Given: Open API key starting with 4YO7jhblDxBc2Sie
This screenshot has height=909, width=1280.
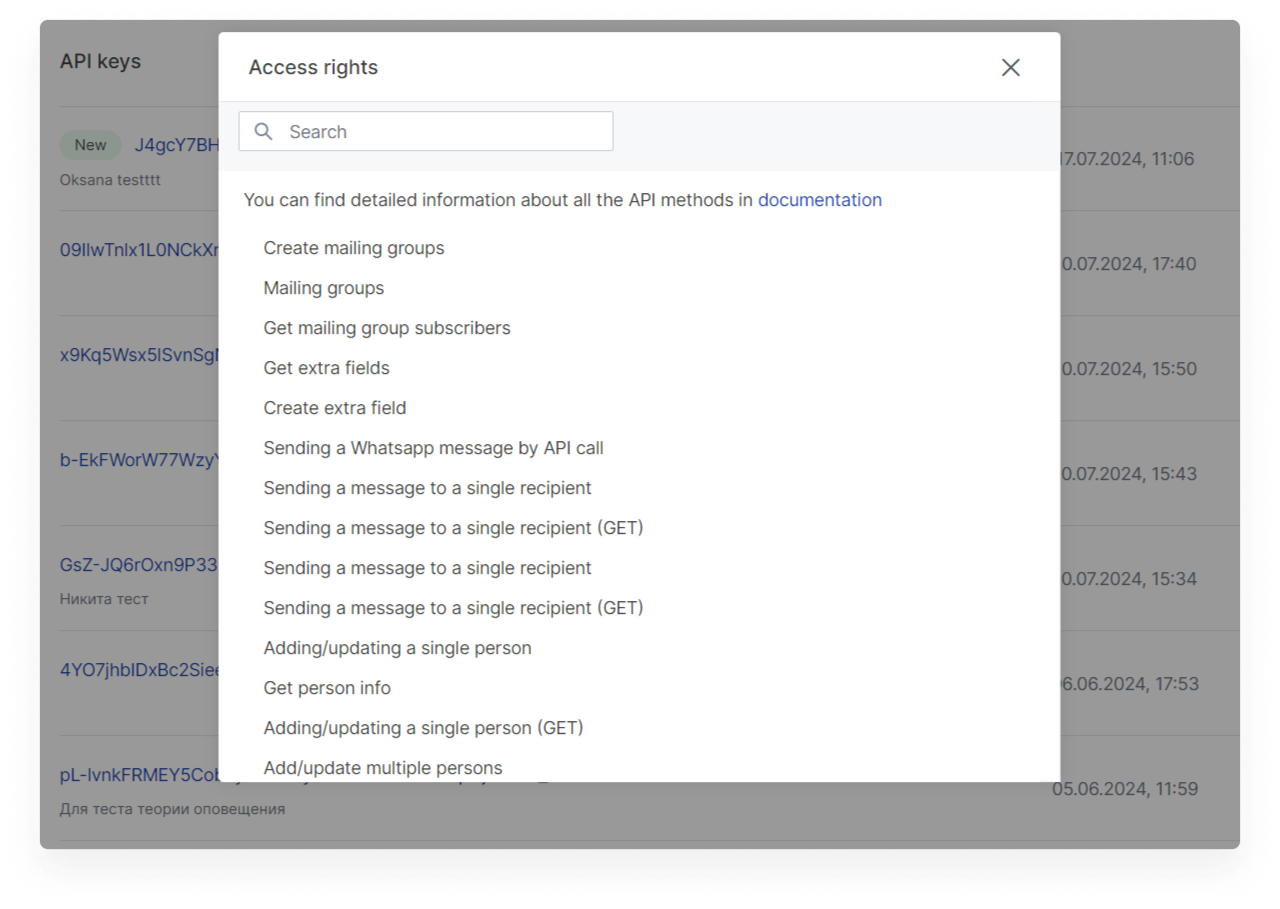Looking at the screenshot, I should 139,670.
